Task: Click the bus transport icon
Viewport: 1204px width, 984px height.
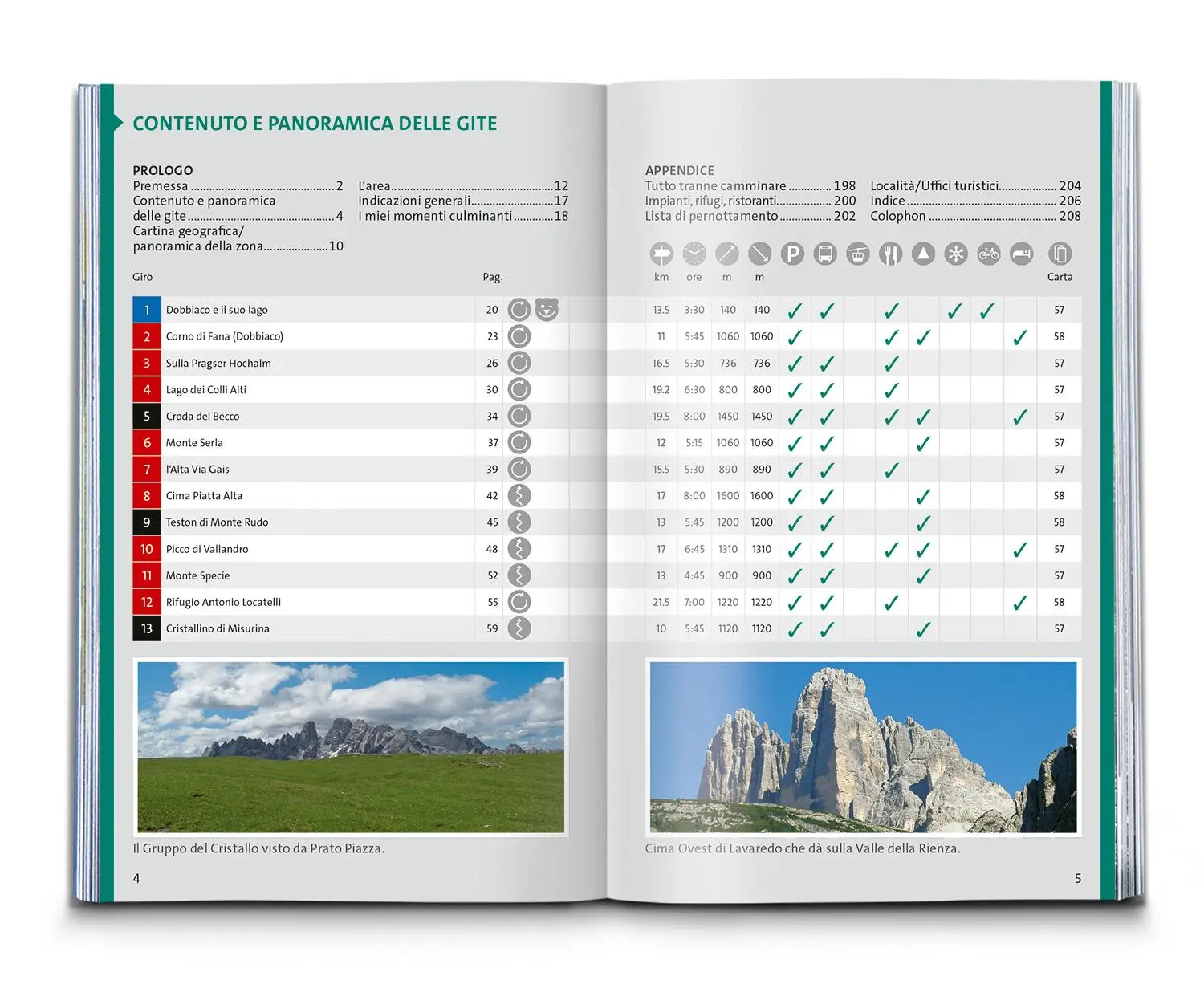Action: (825, 254)
